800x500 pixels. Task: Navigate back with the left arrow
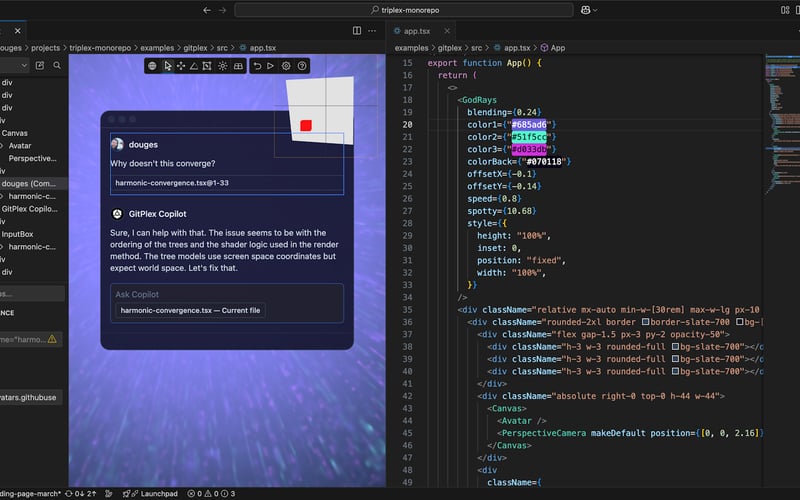pyautogui.click(x=207, y=10)
